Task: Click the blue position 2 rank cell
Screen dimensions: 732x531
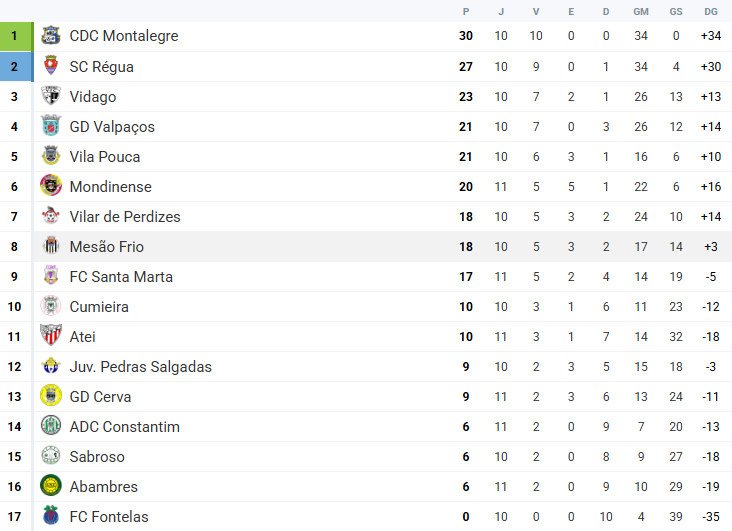Action: coord(15,66)
